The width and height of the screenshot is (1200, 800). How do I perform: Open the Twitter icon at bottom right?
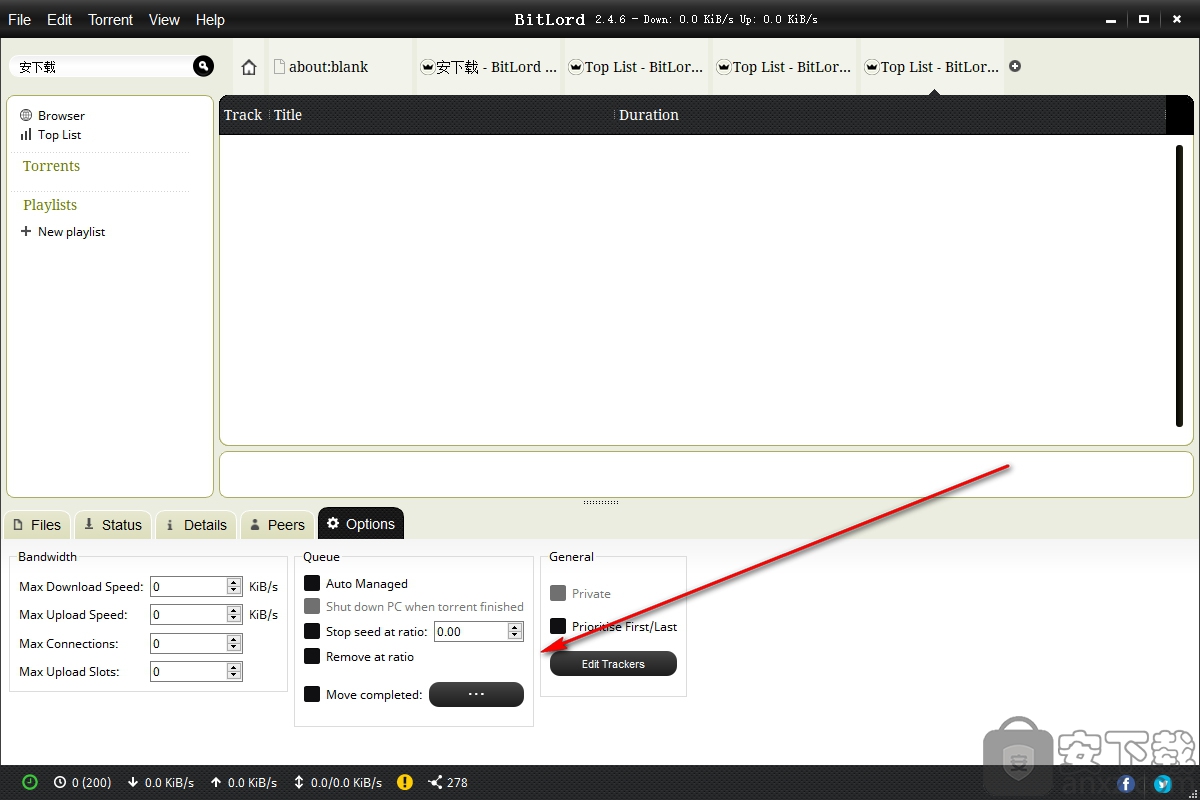(x=1163, y=785)
